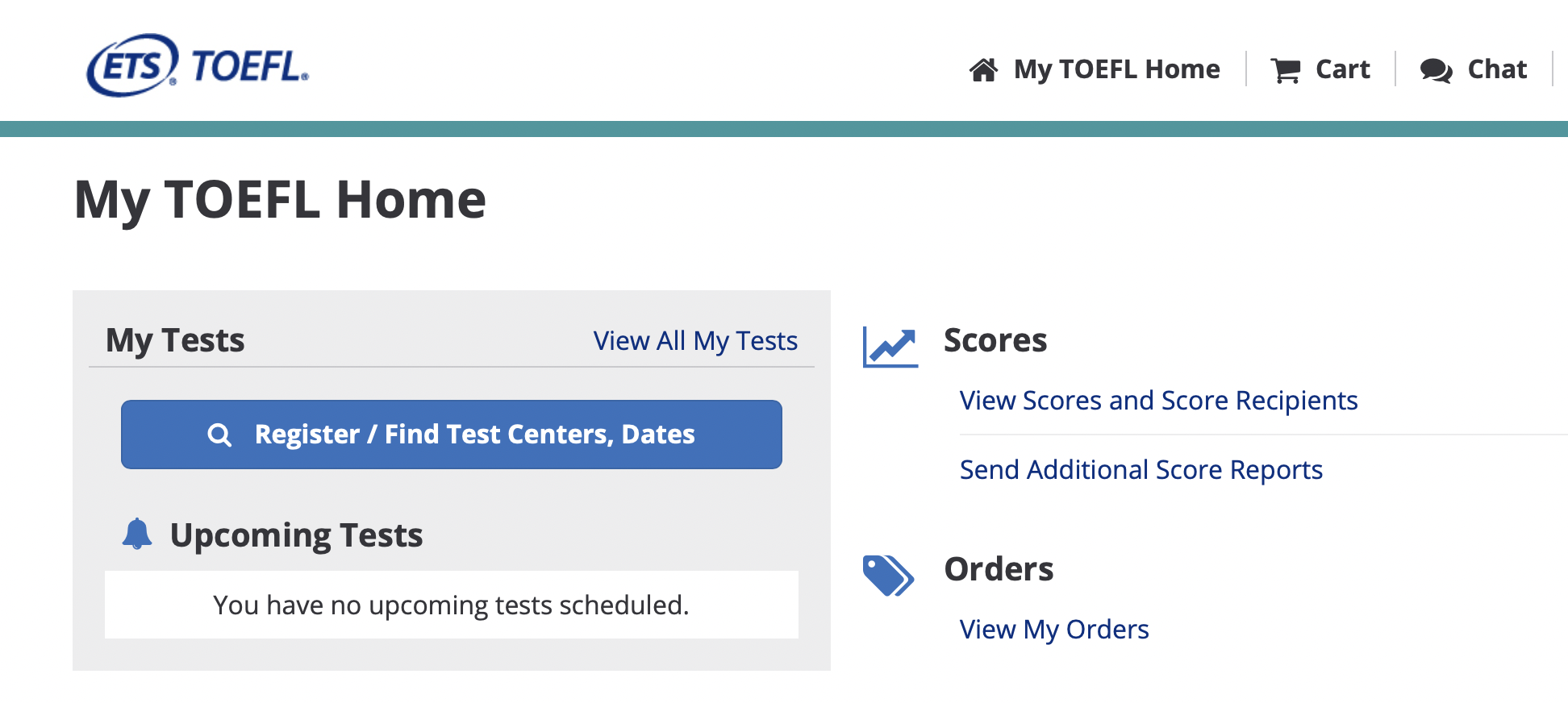Open the View All My Tests link
The width and height of the screenshot is (1568, 703).
695,341
